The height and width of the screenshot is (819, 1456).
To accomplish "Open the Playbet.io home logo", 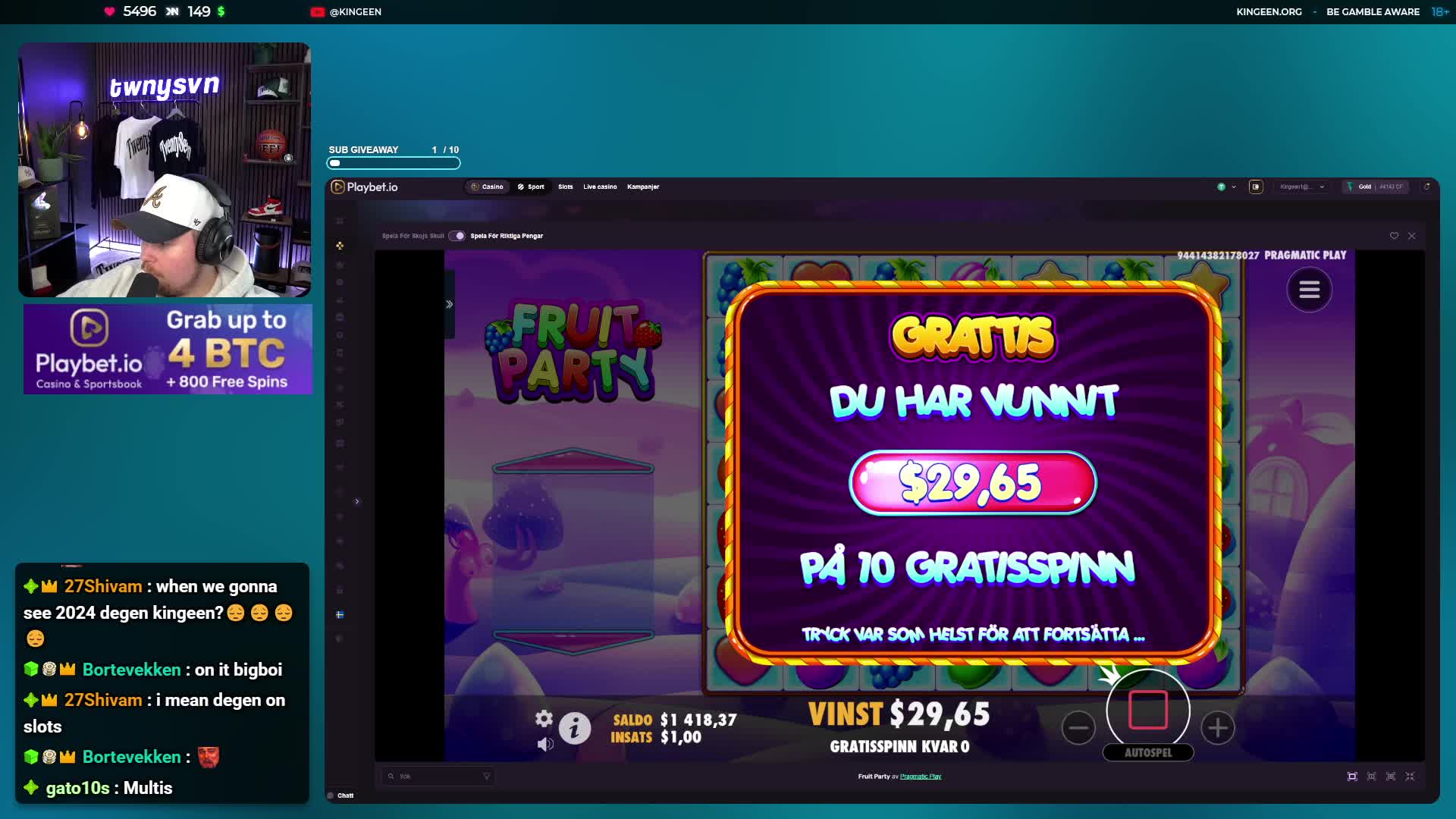I will click(365, 187).
